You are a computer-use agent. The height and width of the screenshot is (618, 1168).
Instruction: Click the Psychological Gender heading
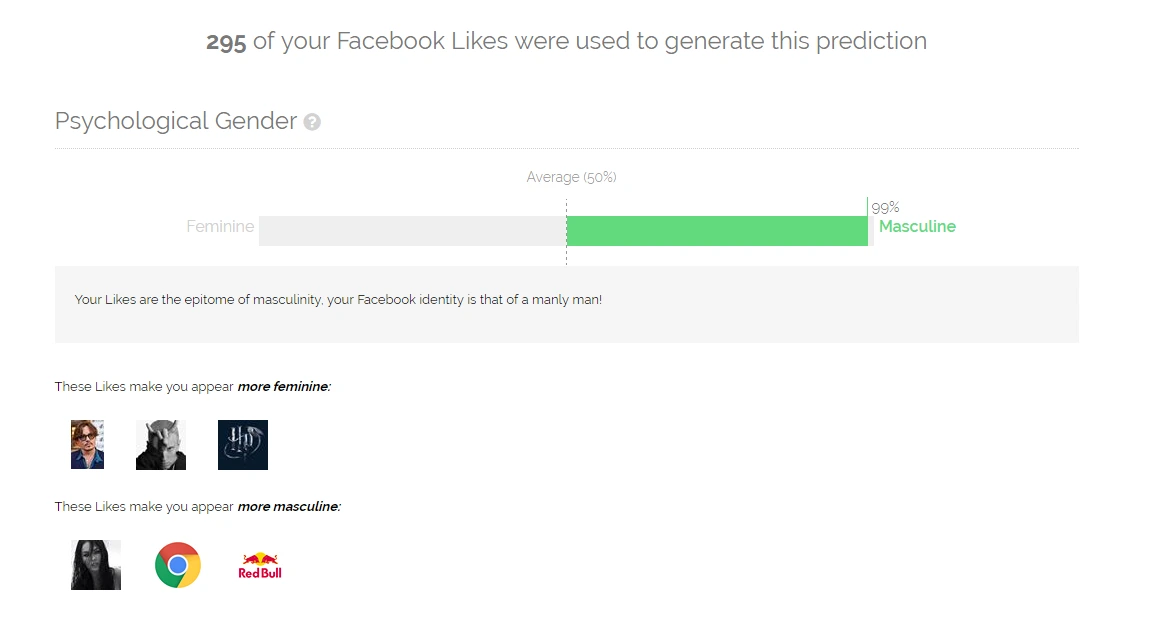coord(176,121)
